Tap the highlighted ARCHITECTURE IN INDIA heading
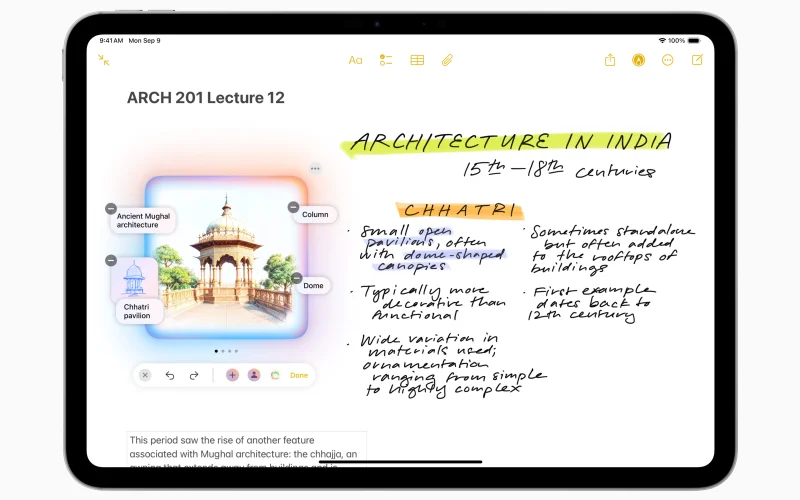This screenshot has width=800, height=500. (x=508, y=142)
